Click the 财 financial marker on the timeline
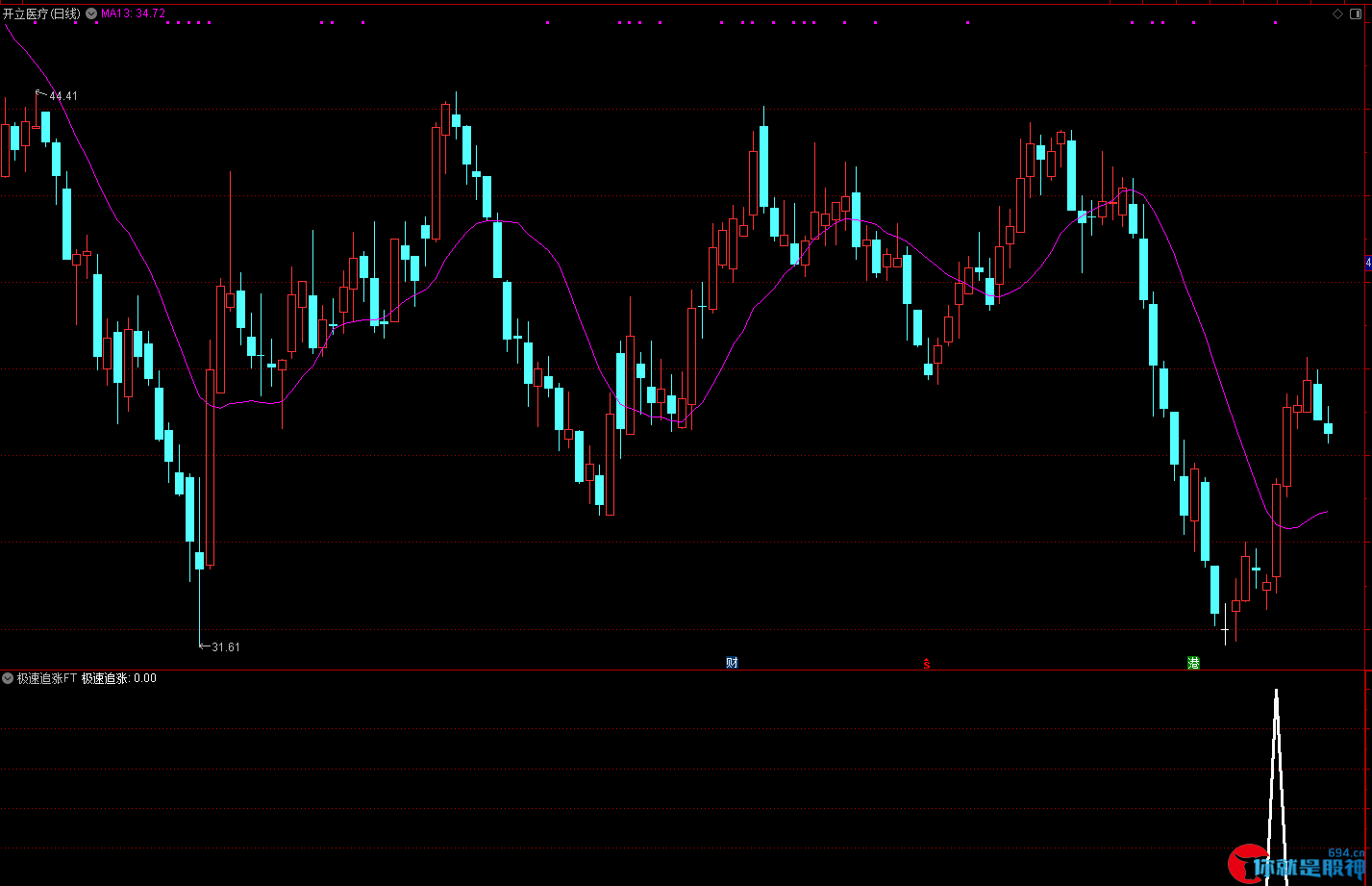1372x886 pixels. 732,662
